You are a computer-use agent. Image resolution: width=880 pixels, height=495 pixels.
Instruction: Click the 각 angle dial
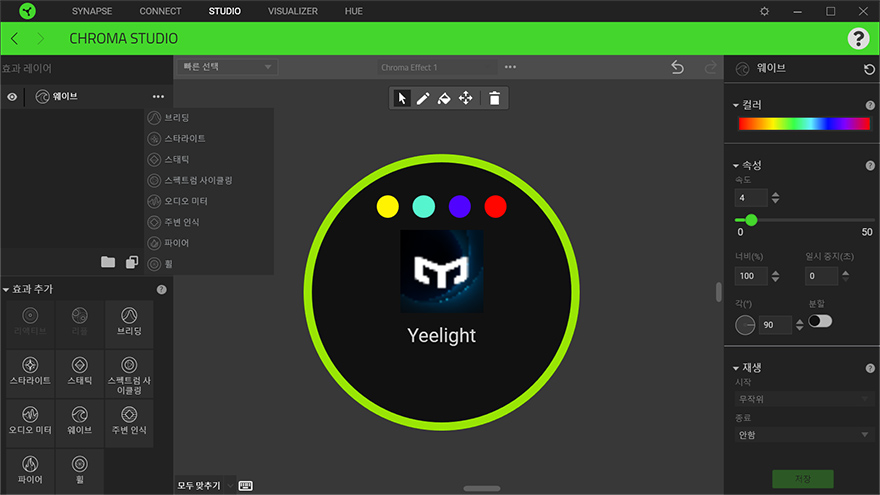tap(745, 325)
